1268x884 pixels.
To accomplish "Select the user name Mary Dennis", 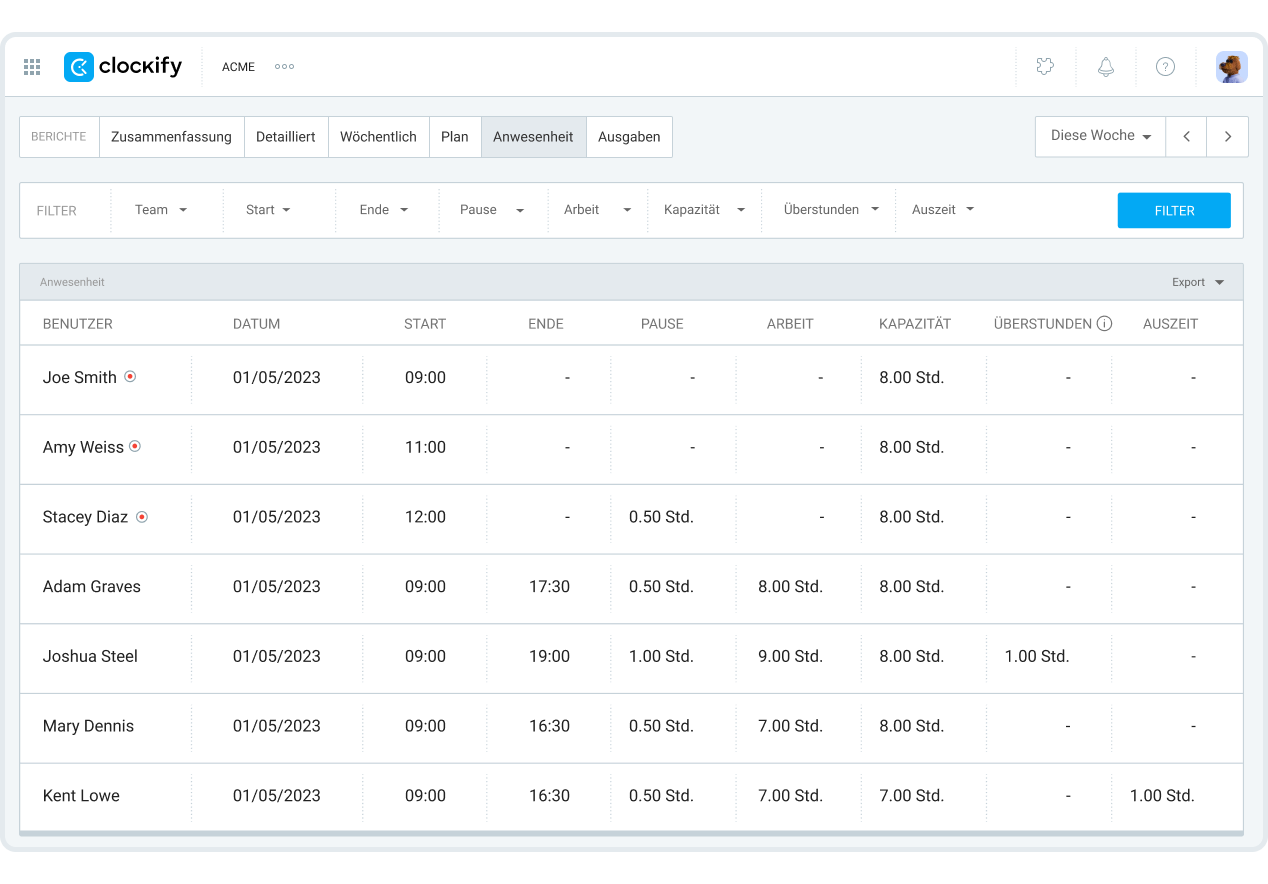I will point(88,726).
